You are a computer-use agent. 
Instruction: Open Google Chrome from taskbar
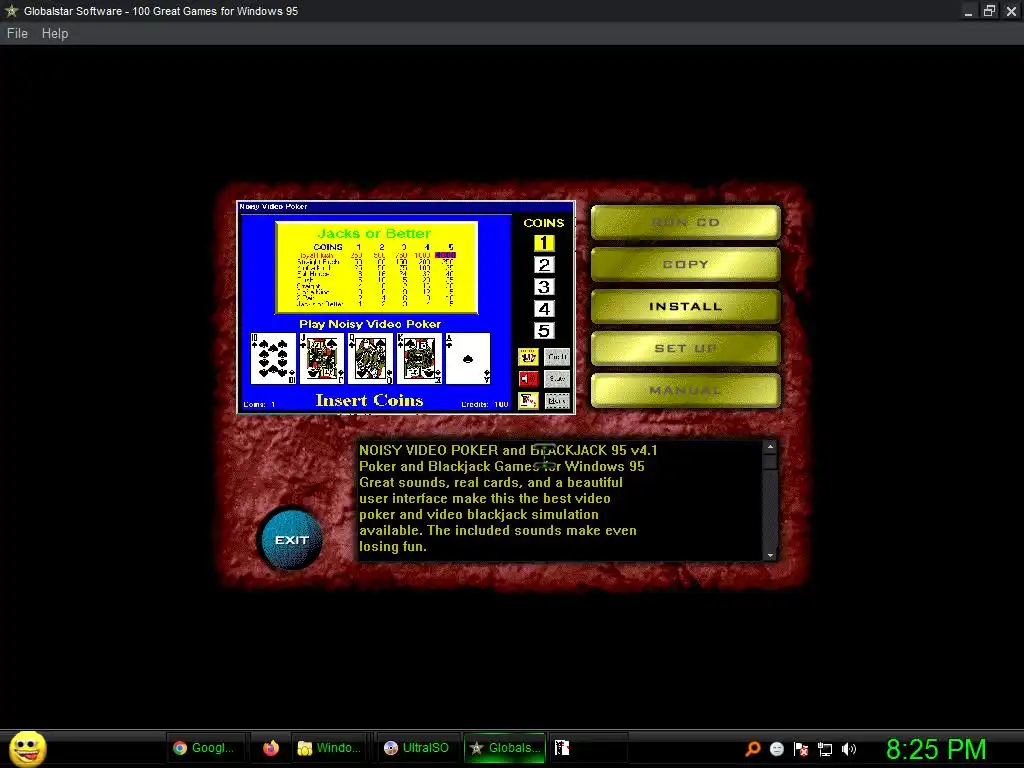[x=204, y=748]
